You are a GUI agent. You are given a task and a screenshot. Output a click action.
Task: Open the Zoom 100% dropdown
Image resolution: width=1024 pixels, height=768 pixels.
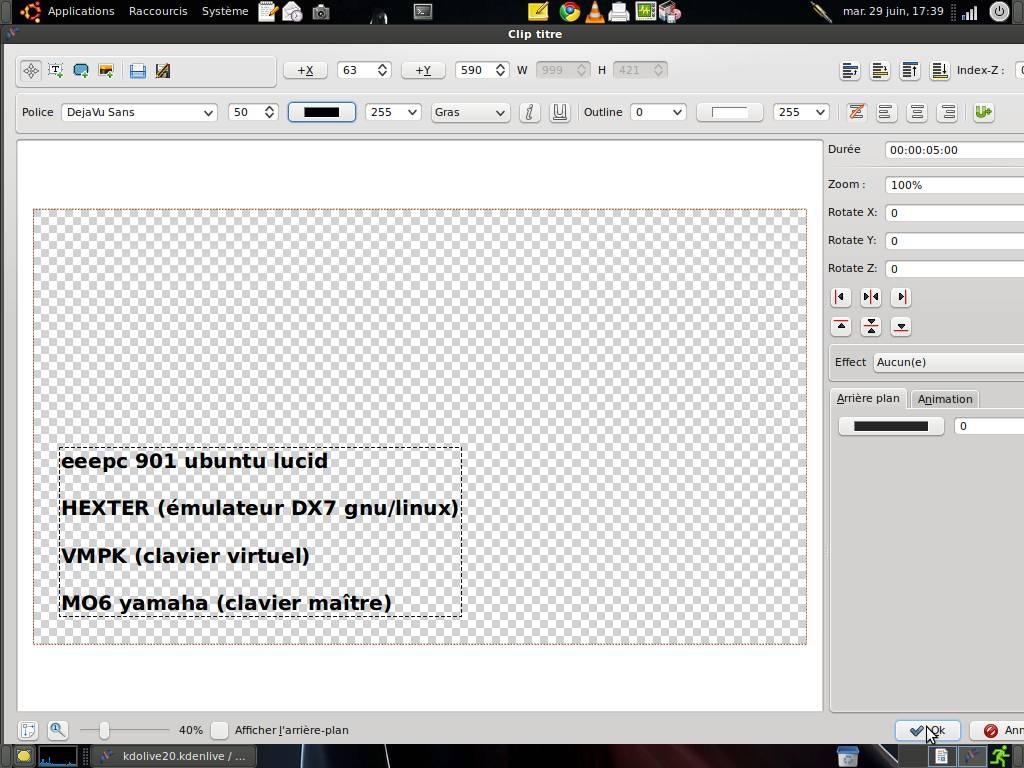point(954,185)
